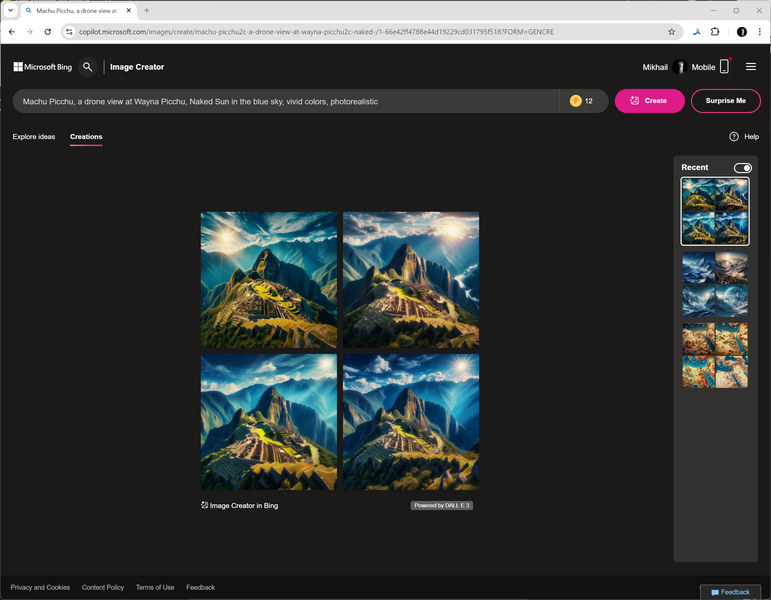Click the blue extension icon in browser toolbar

pyautogui.click(x=697, y=31)
